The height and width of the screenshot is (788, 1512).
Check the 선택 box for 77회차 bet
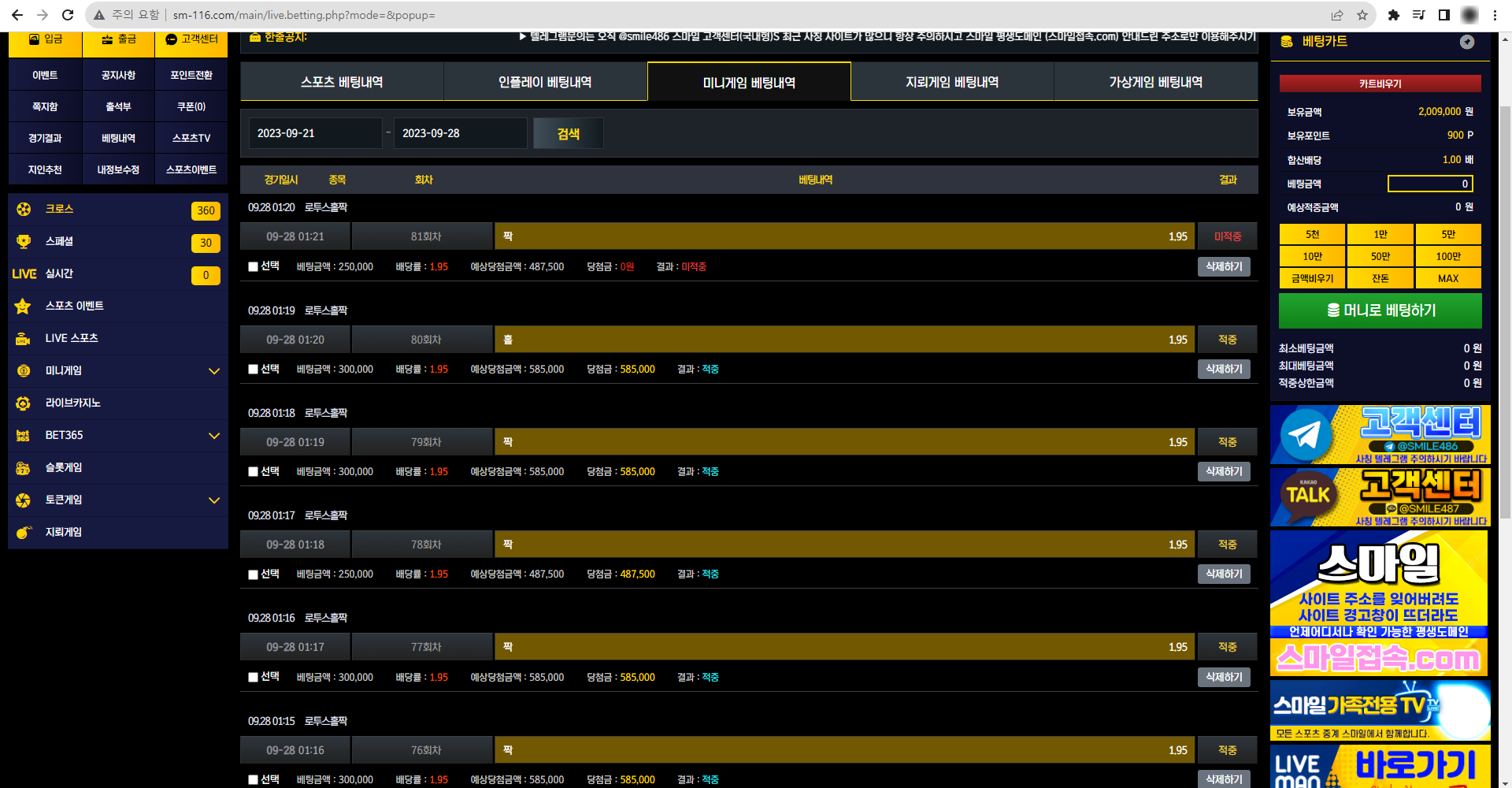[x=253, y=677]
